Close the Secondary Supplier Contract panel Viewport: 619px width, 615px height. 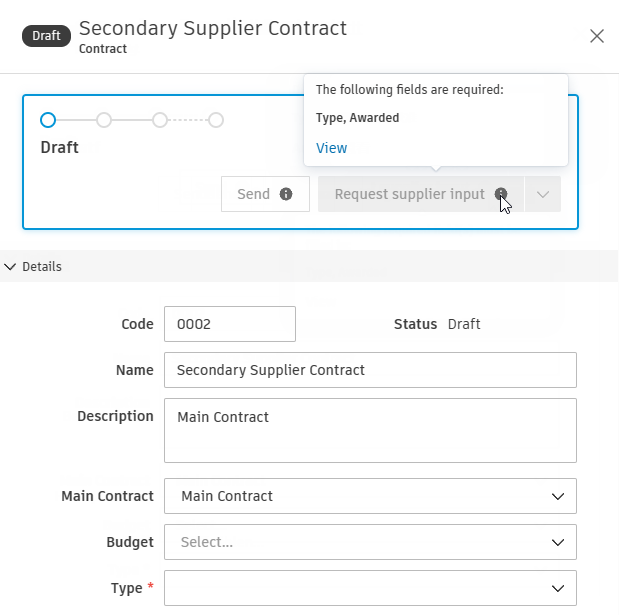click(597, 37)
